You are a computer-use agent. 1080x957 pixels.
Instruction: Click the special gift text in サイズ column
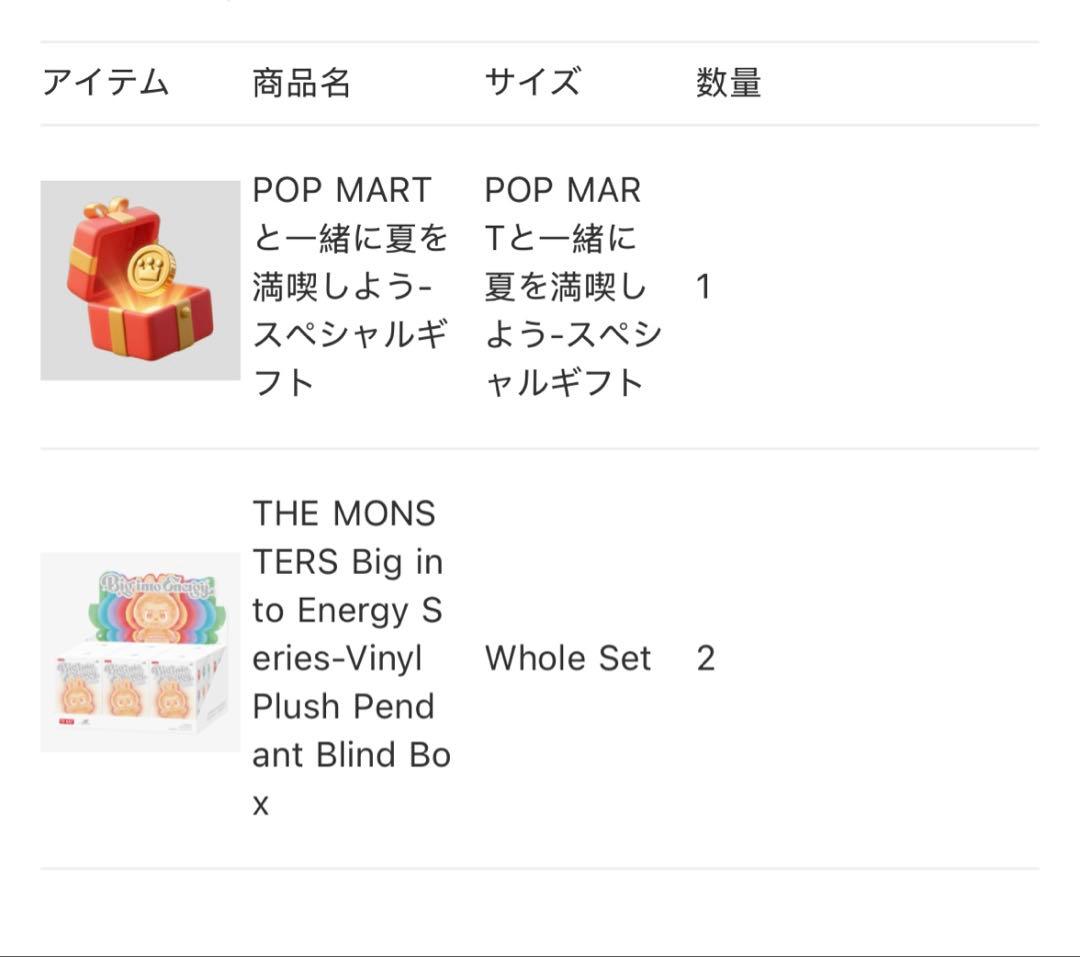pyautogui.click(x=570, y=286)
